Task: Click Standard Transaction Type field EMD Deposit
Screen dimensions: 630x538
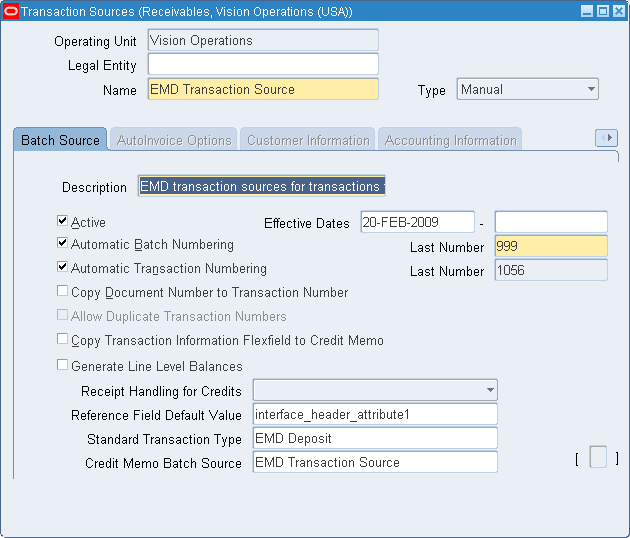Action: [x=375, y=438]
